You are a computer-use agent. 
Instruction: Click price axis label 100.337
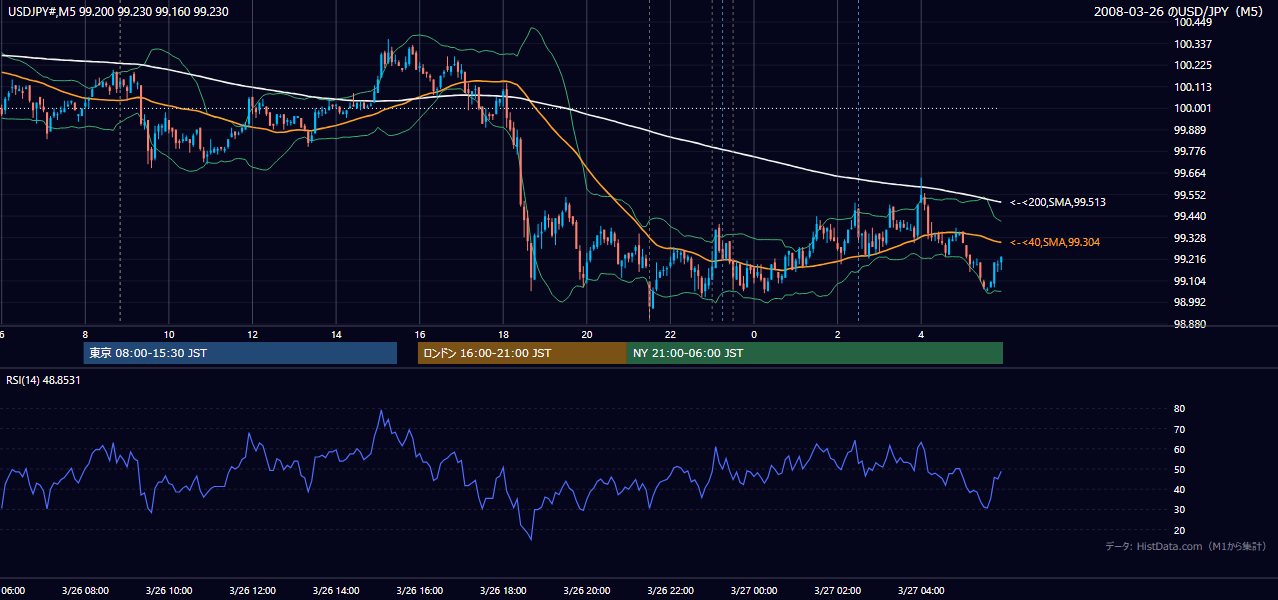(x=1194, y=44)
